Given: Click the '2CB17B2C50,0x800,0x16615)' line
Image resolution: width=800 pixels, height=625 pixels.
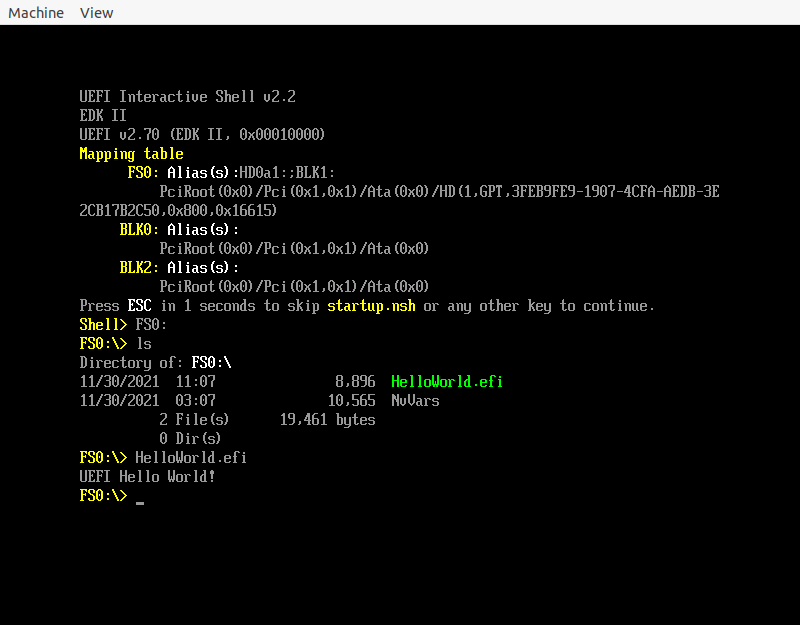Looking at the screenshot, I should [178, 210].
